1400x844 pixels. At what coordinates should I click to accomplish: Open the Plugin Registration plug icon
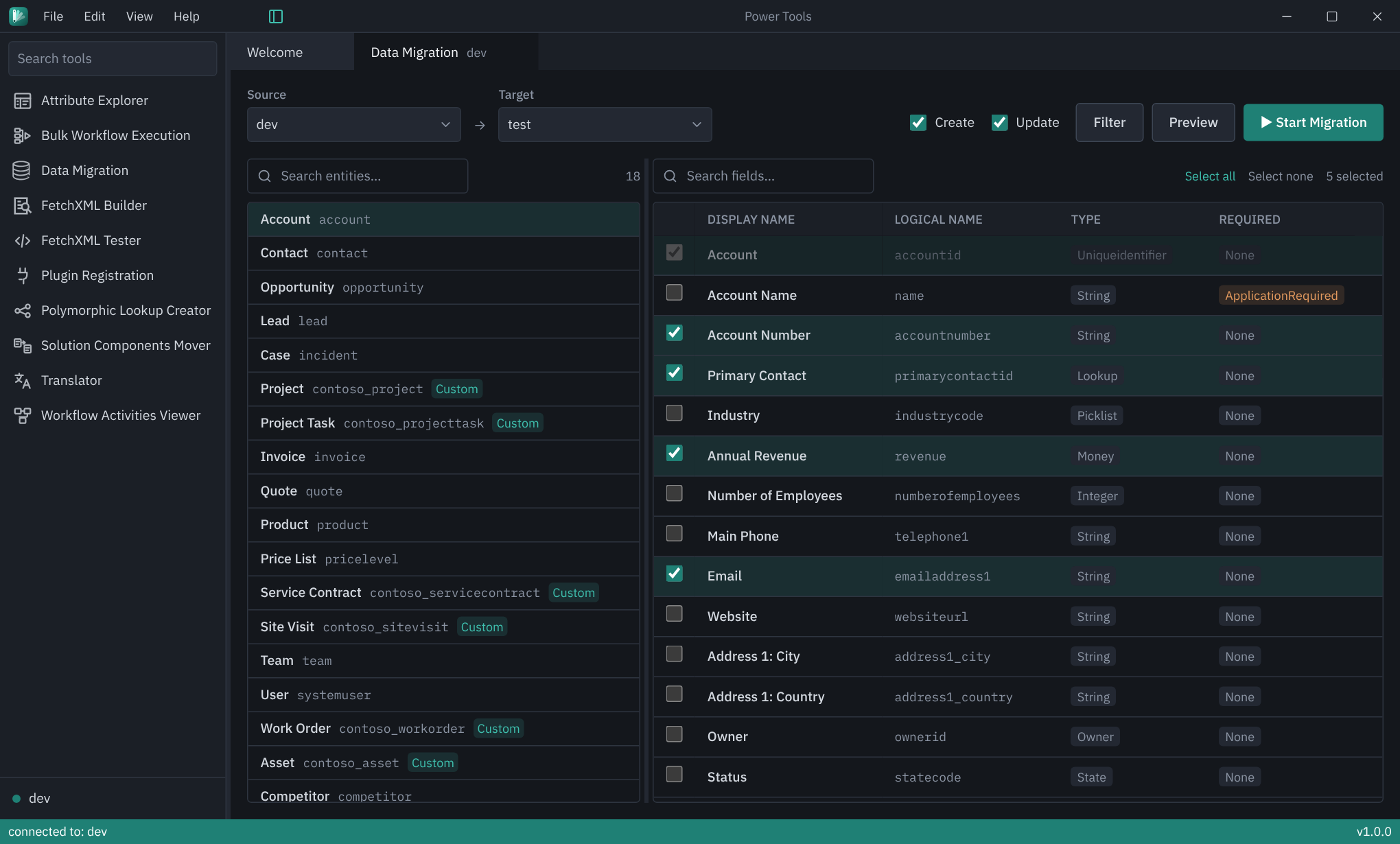22,276
